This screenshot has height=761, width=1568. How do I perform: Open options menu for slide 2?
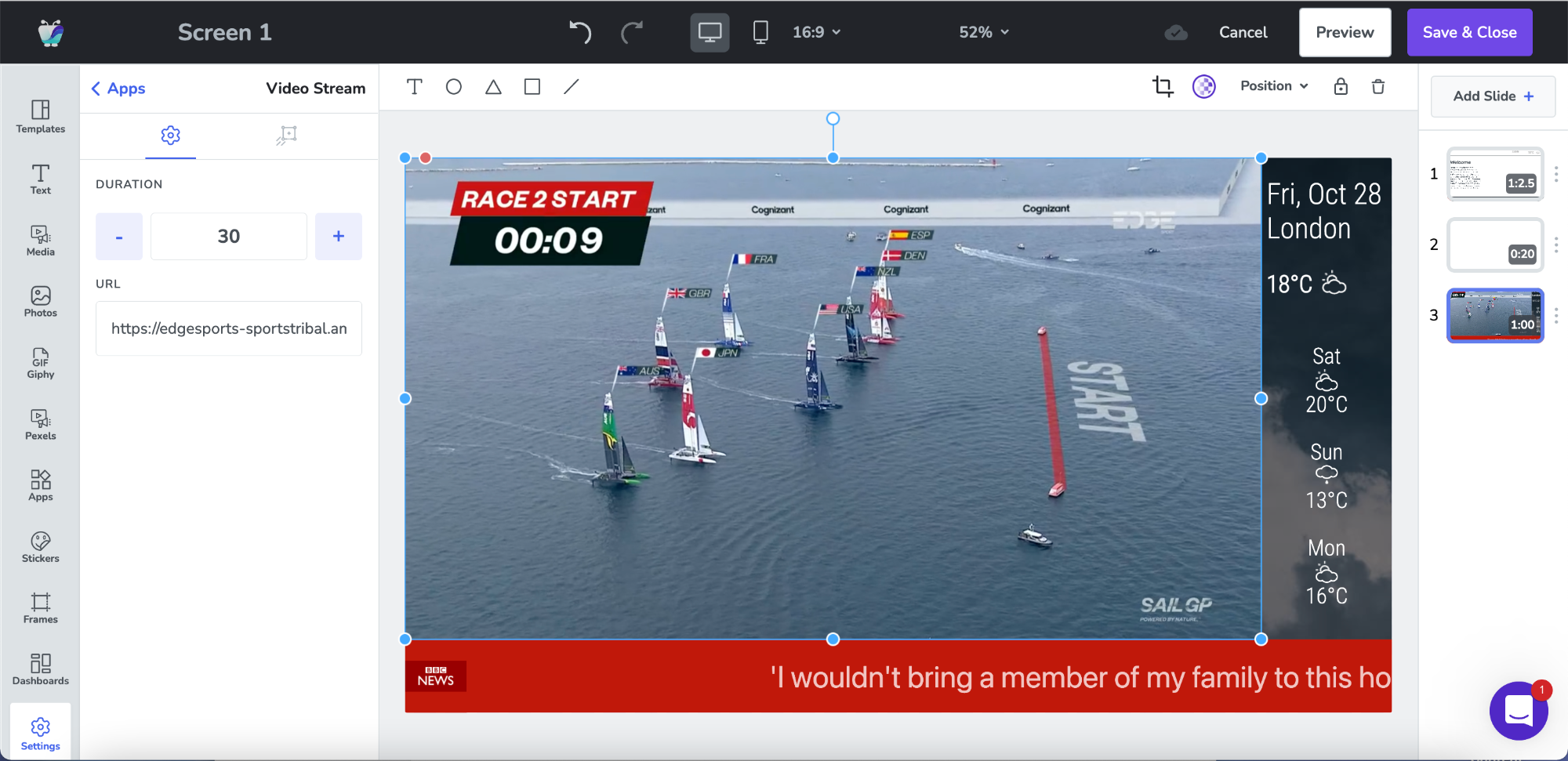click(x=1556, y=245)
